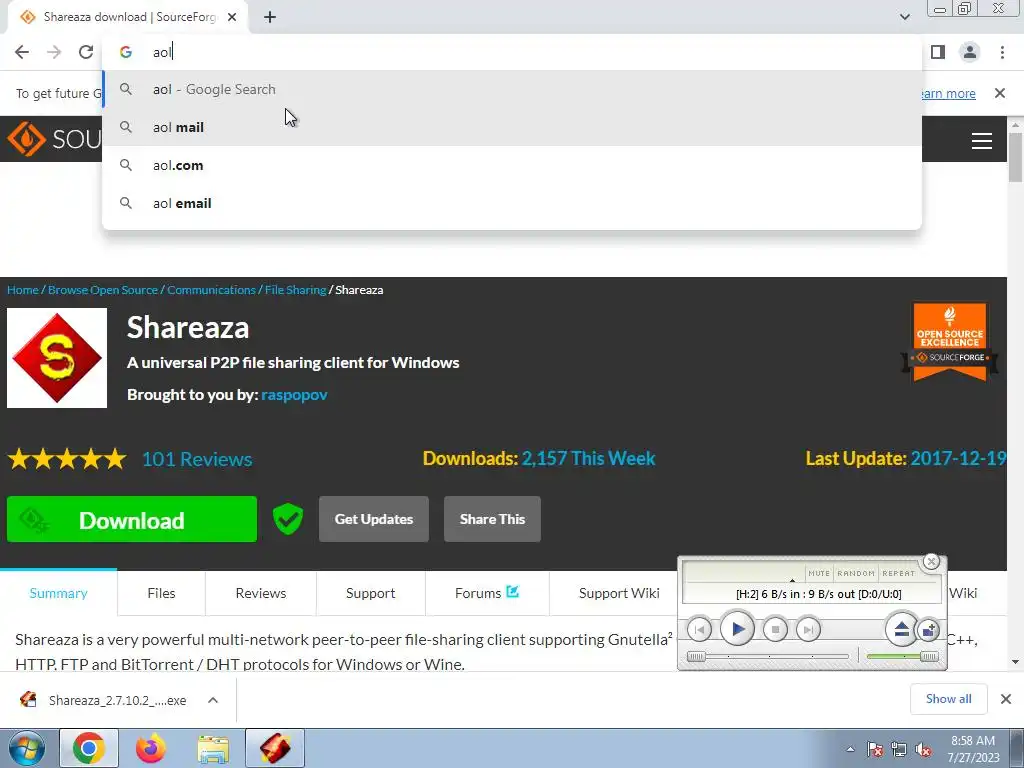The width and height of the screenshot is (1024, 768).
Task: Toggle MUTE in the media player
Action: tap(819, 573)
